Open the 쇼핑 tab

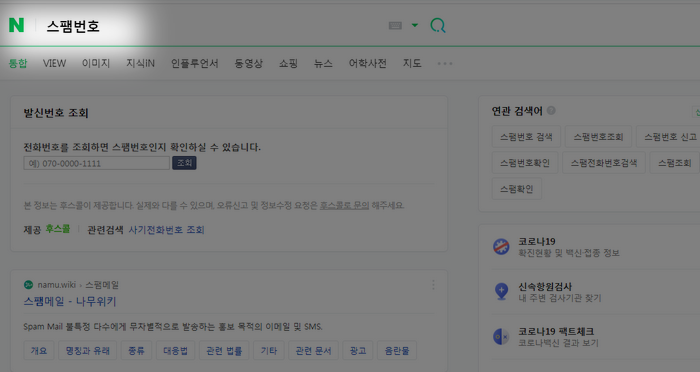pos(288,63)
